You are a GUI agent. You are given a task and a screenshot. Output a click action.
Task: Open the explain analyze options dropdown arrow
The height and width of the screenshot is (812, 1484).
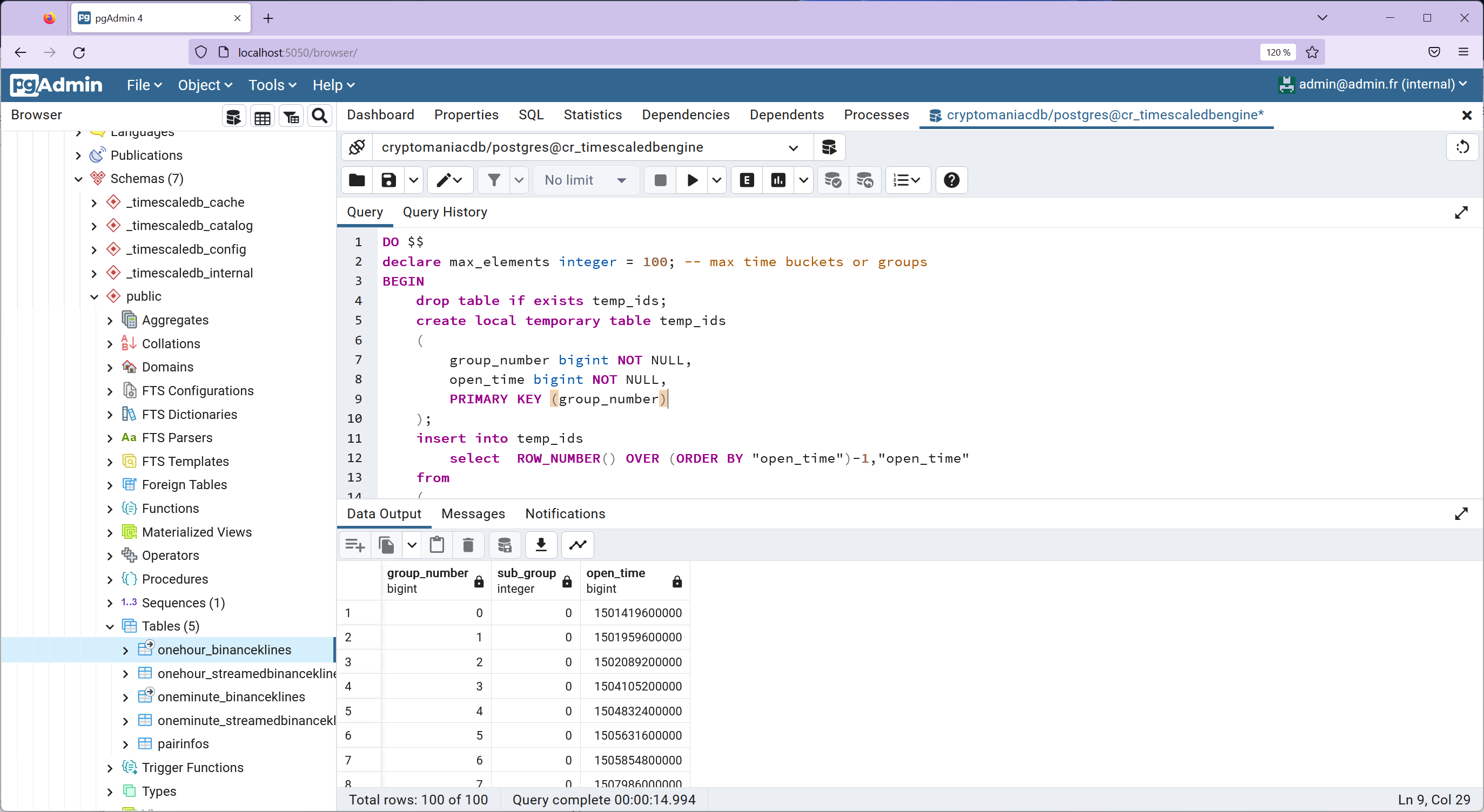tap(804, 180)
